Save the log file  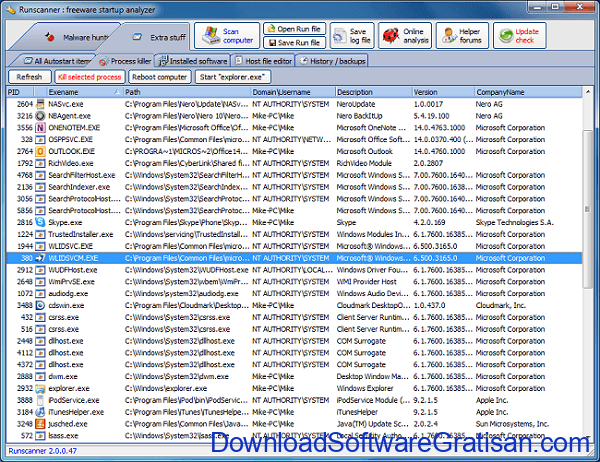(352, 36)
